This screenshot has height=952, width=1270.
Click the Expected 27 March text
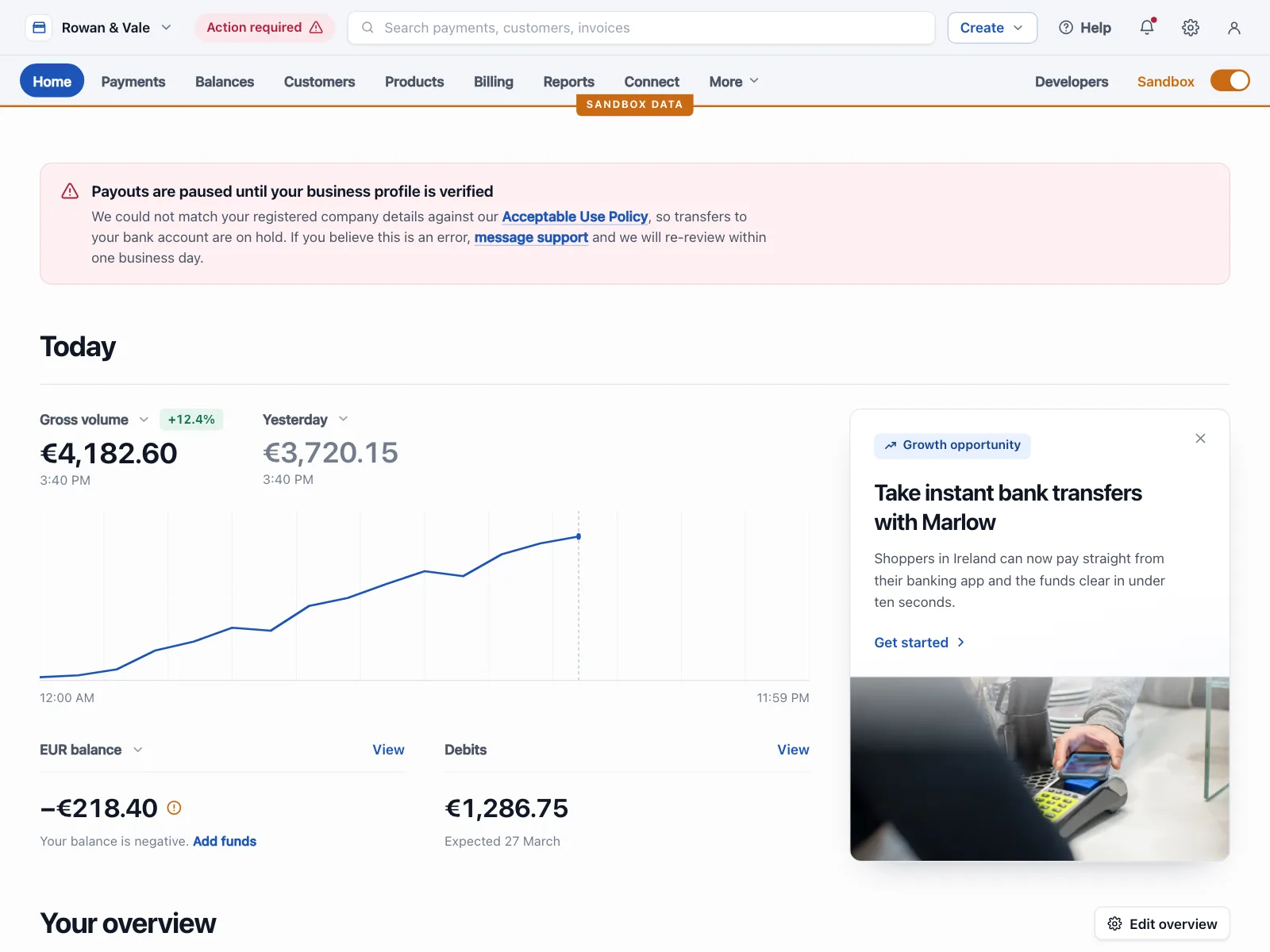(x=502, y=841)
